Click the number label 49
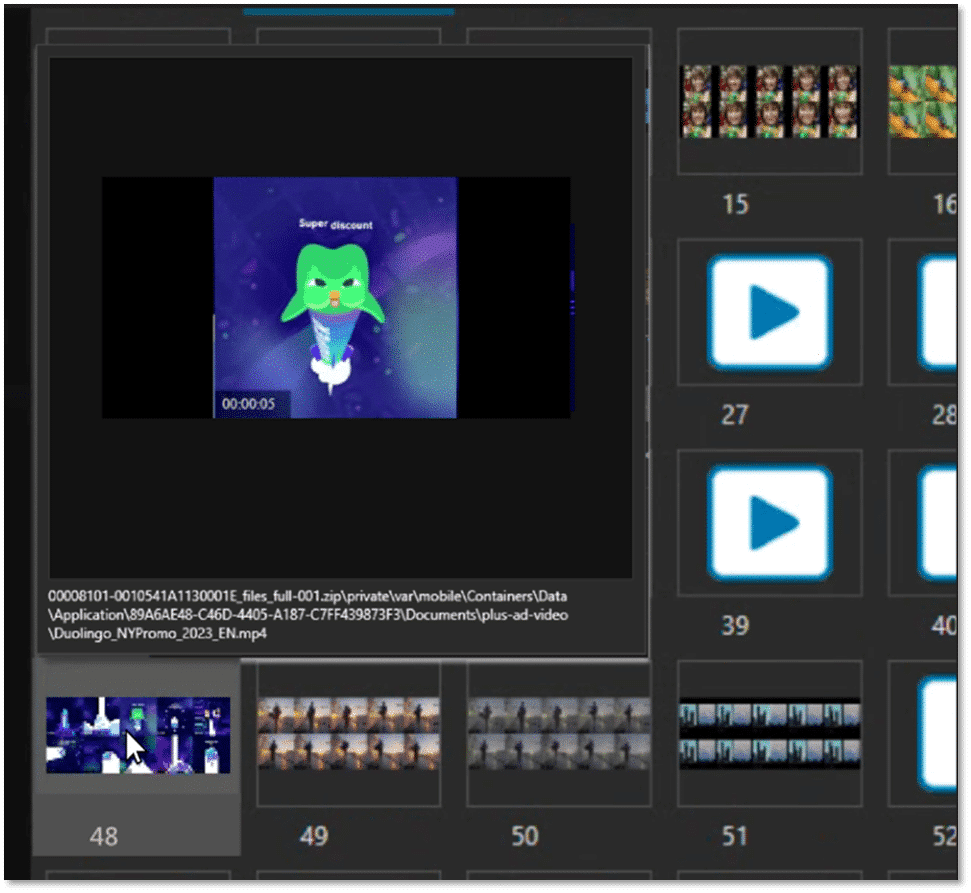971x893 pixels. coord(314,836)
